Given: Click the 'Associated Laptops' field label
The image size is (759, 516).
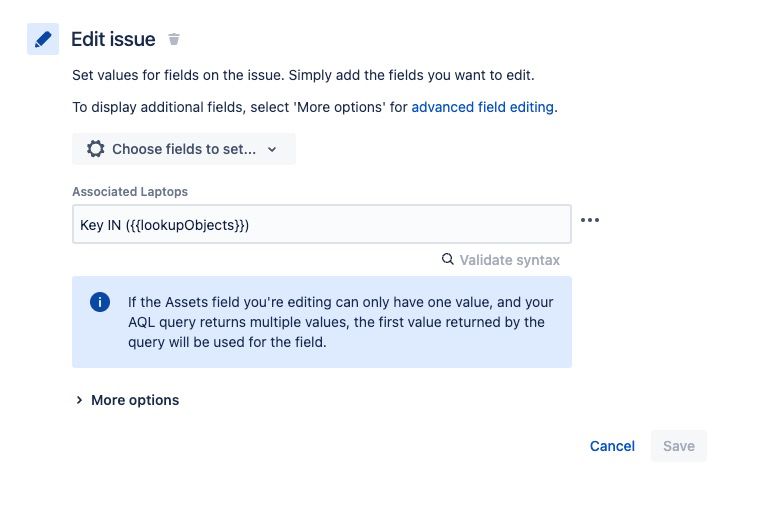Looking at the screenshot, I should click(130, 191).
